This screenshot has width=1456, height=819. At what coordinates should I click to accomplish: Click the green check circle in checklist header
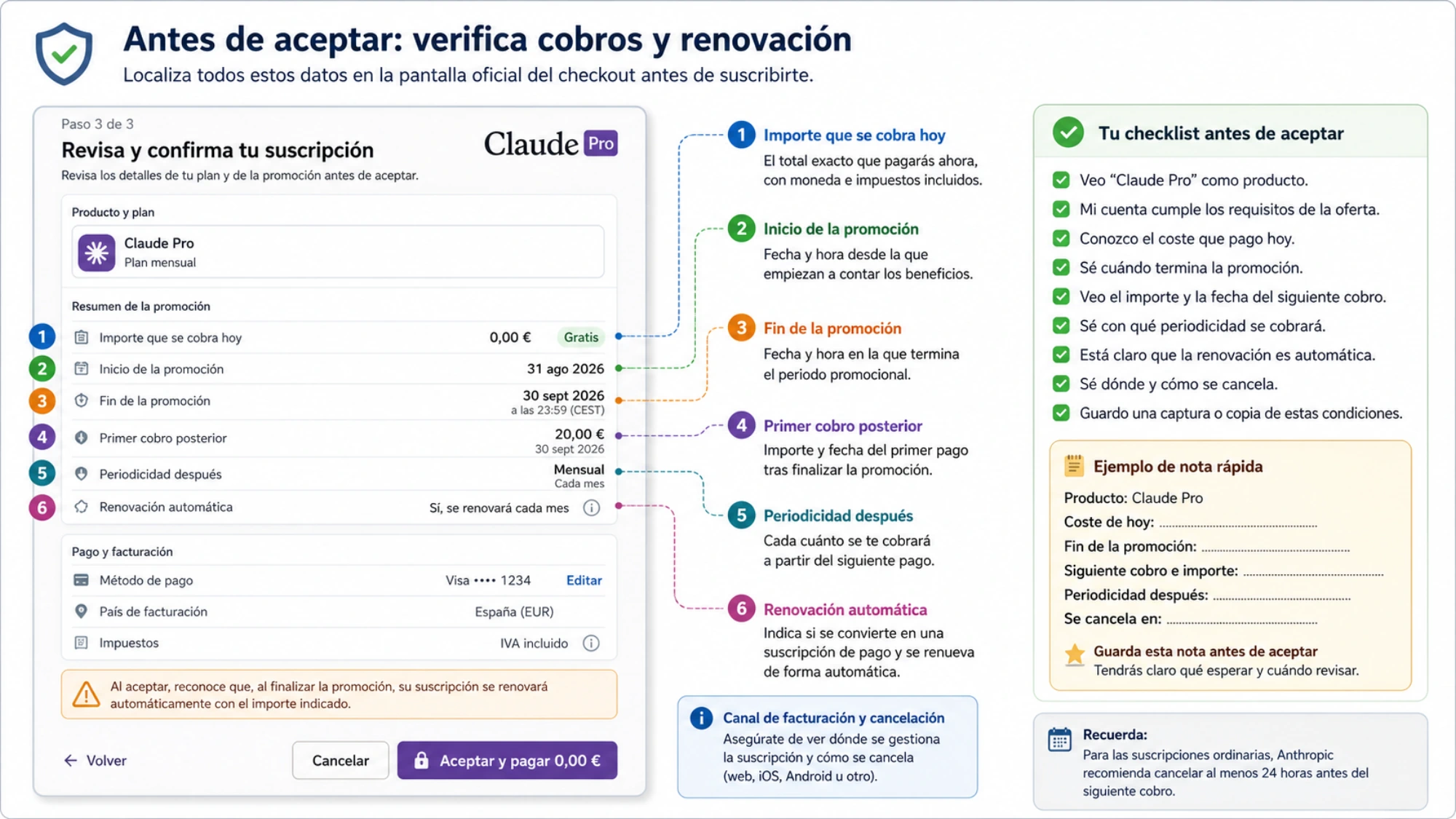tap(1068, 132)
